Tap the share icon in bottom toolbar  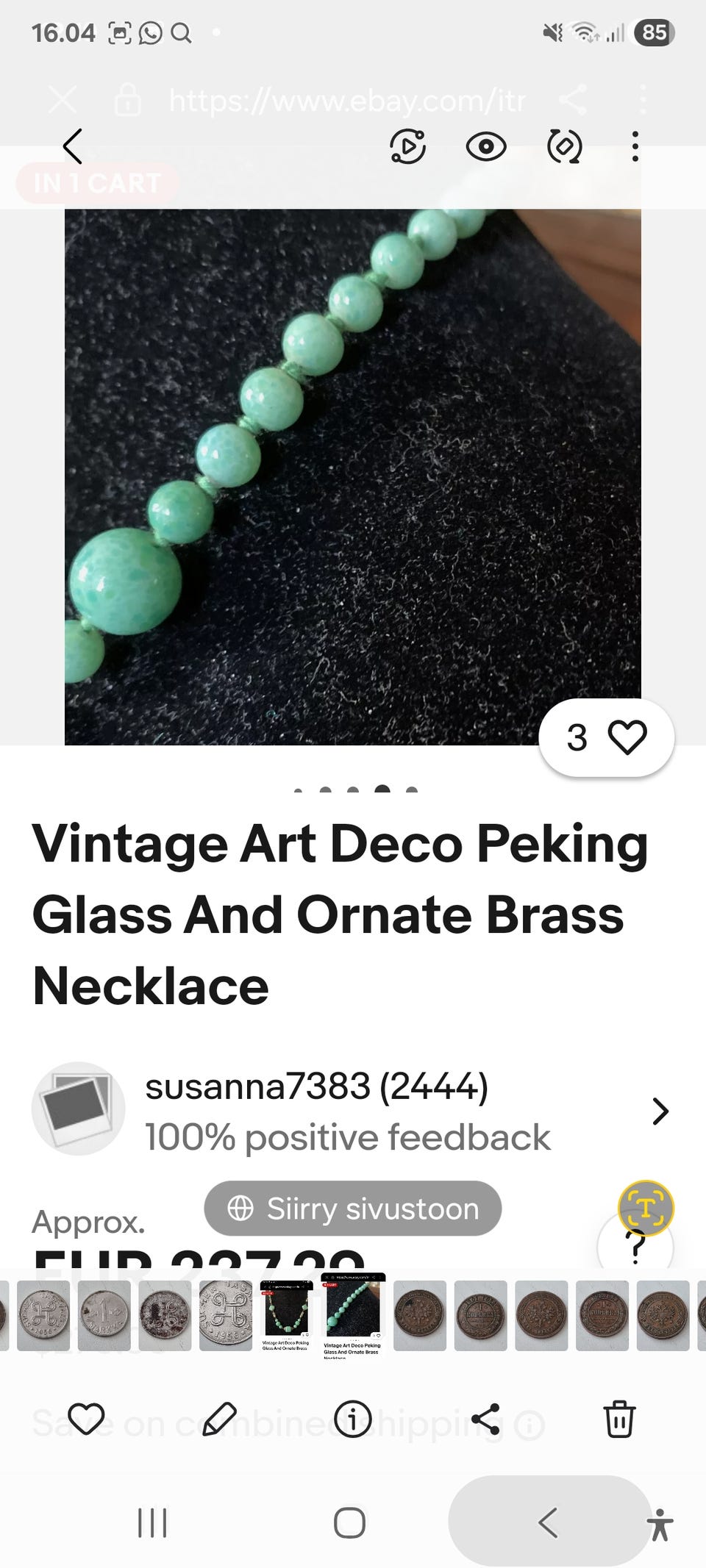[486, 1419]
